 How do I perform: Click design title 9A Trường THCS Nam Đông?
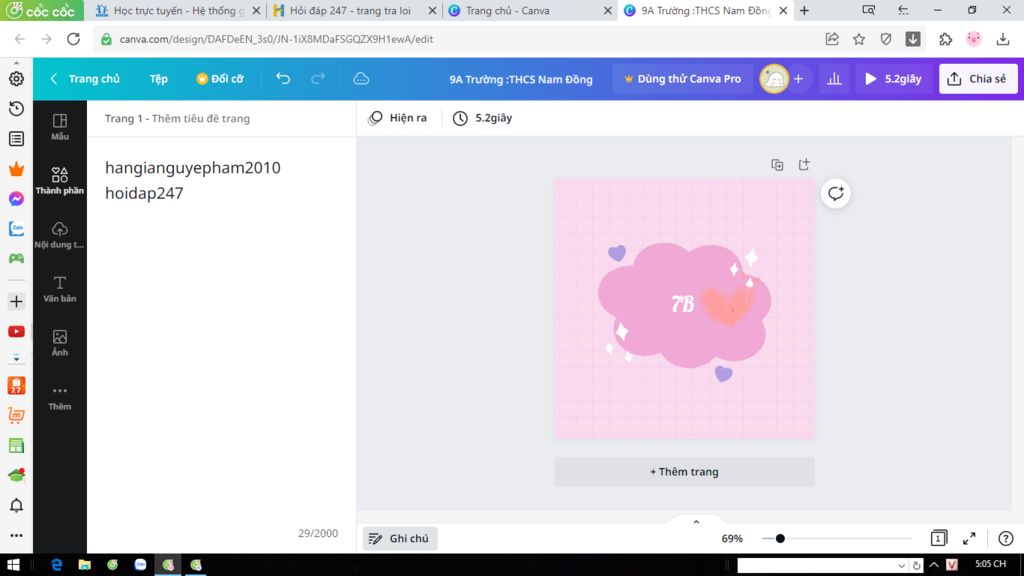tap(520, 80)
